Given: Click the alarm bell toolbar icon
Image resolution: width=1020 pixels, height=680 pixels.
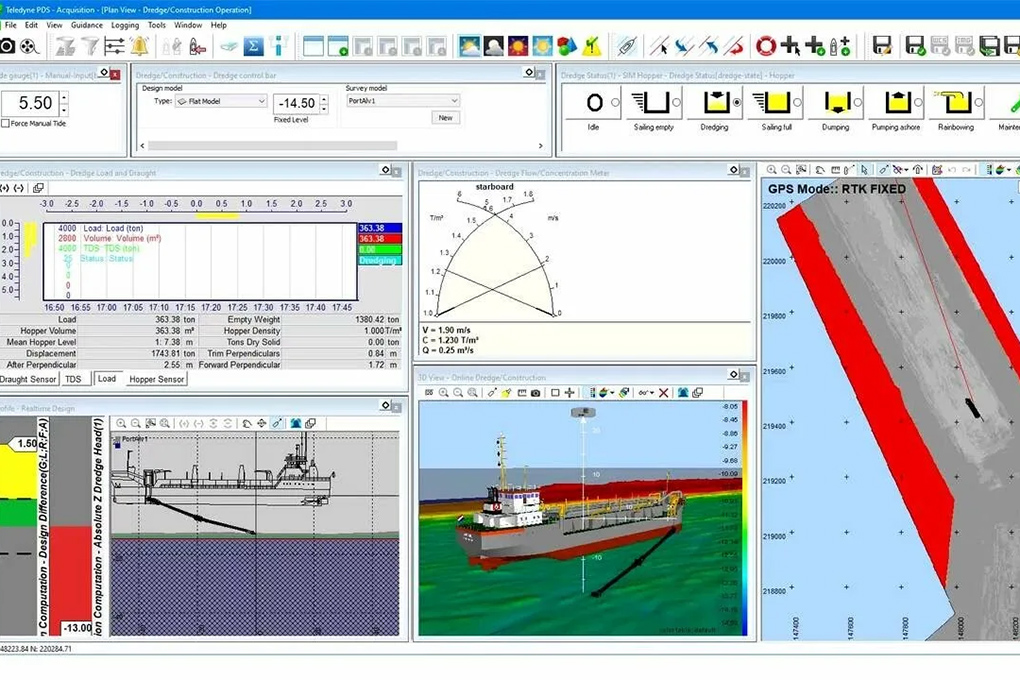Looking at the screenshot, I should (x=139, y=45).
